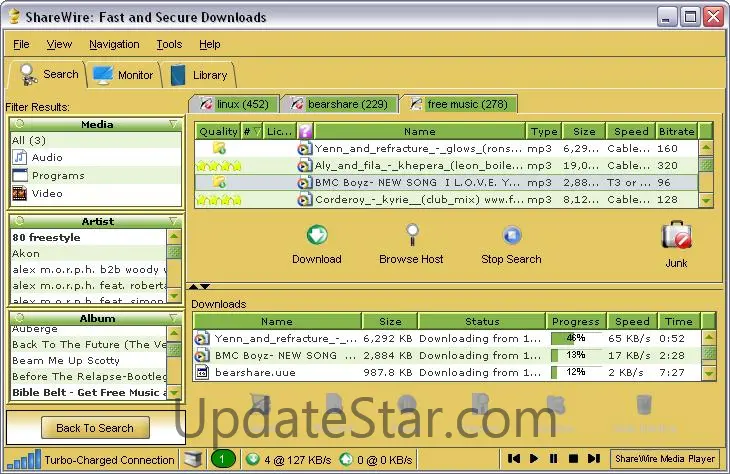Click the 13% progress bar of BMC Boyz
The image size is (730, 474).
(x=576, y=355)
